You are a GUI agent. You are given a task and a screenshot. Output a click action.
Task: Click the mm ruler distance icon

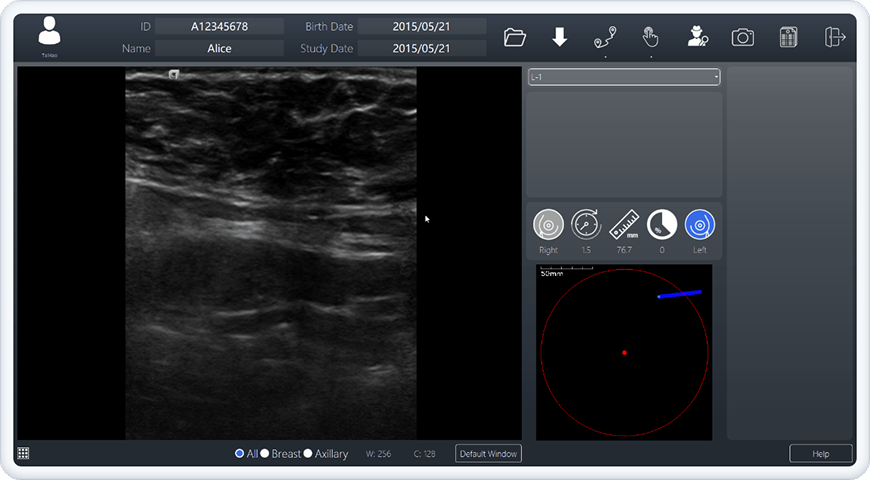pyautogui.click(x=624, y=225)
